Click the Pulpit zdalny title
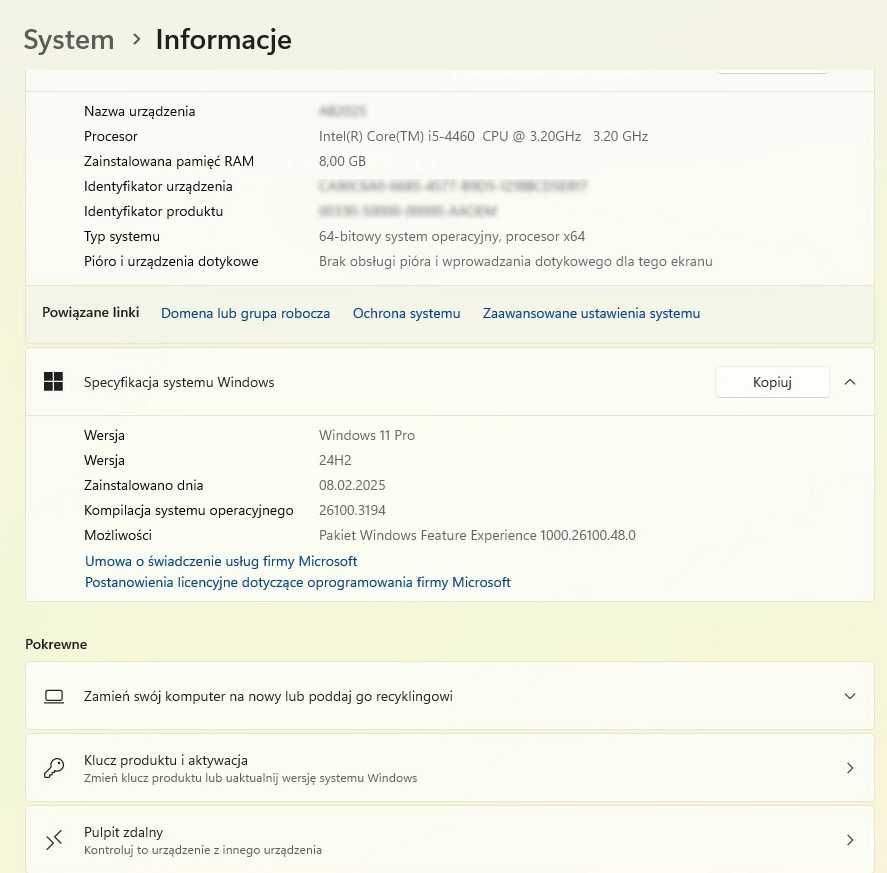 point(123,832)
